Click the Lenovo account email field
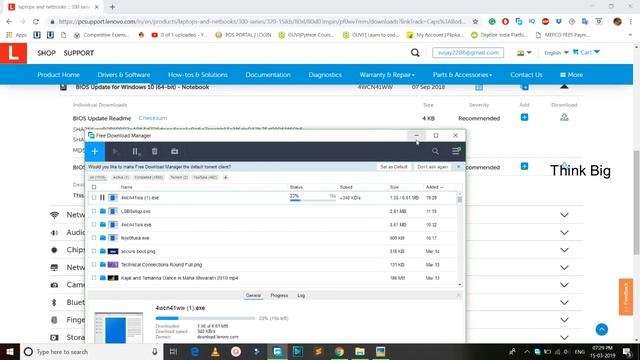The height and width of the screenshot is (360, 640). click(x=468, y=53)
